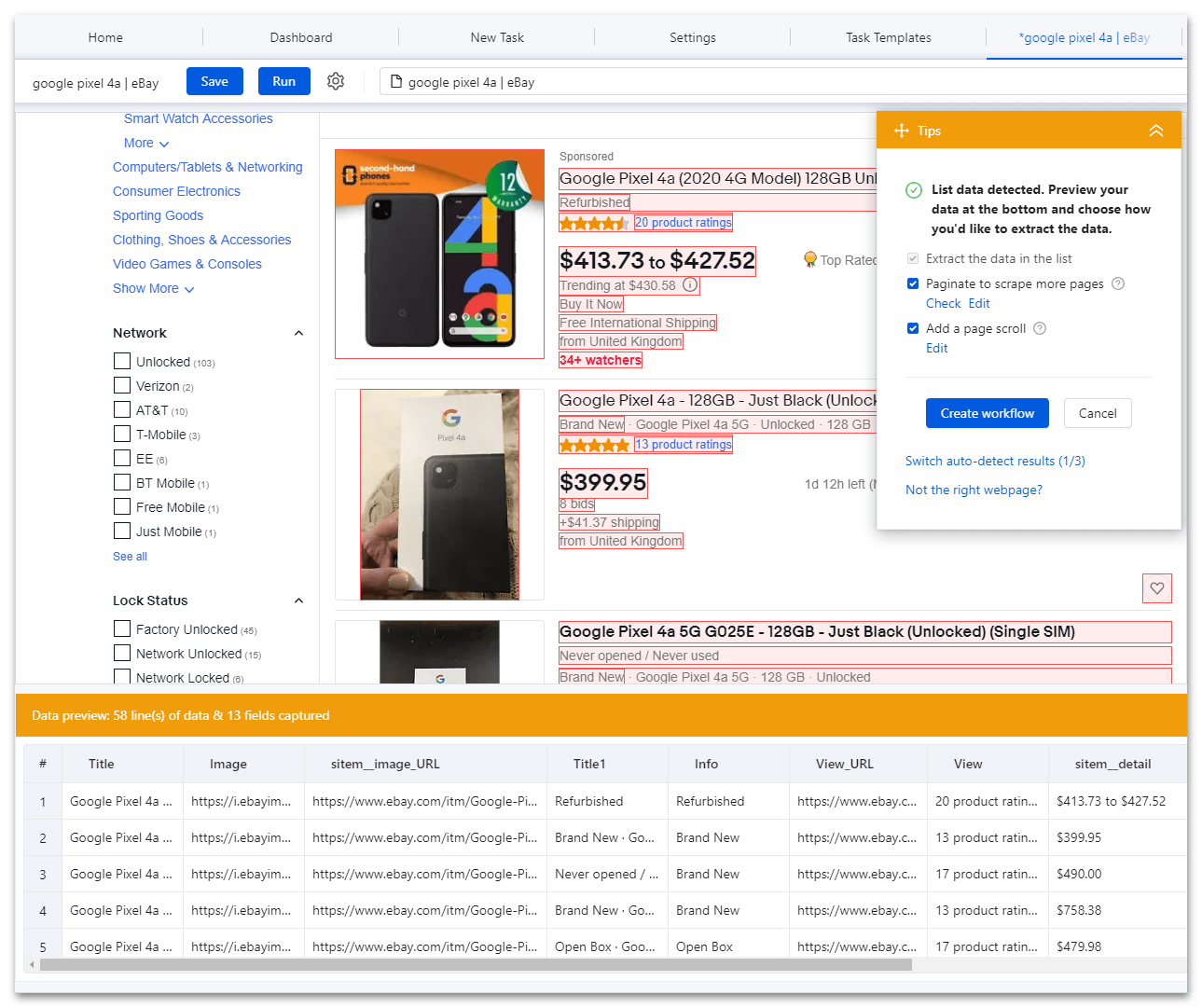Click Not the right webpage link
This screenshot has height=1008, width=1202.
click(974, 490)
